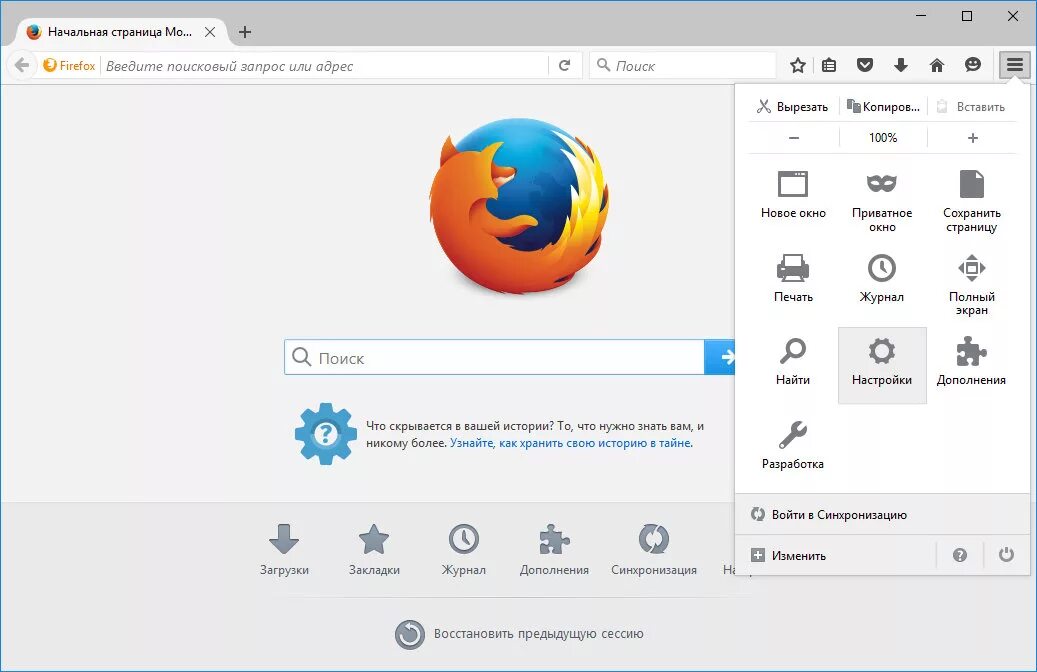Open Private window (Приватное окно) icon
This screenshot has height=672, width=1037.
pyautogui.click(x=882, y=183)
